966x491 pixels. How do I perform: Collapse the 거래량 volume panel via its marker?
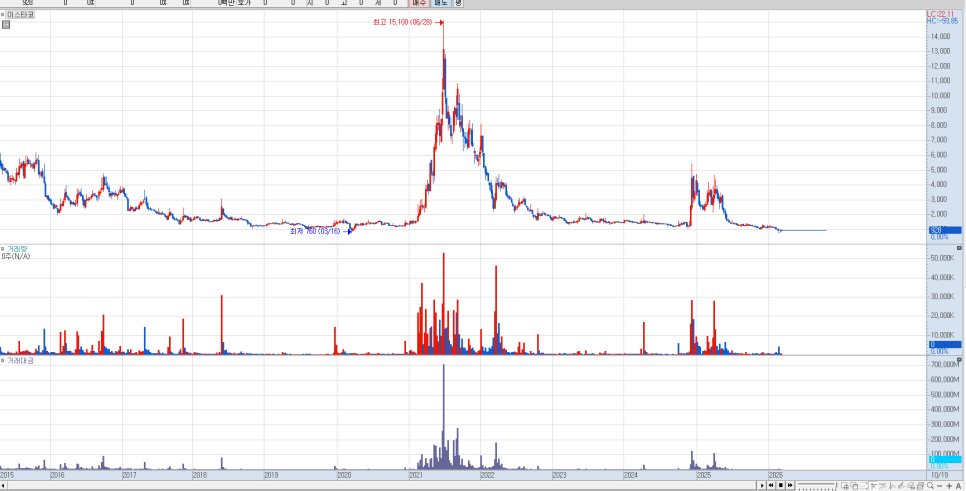click(2, 248)
